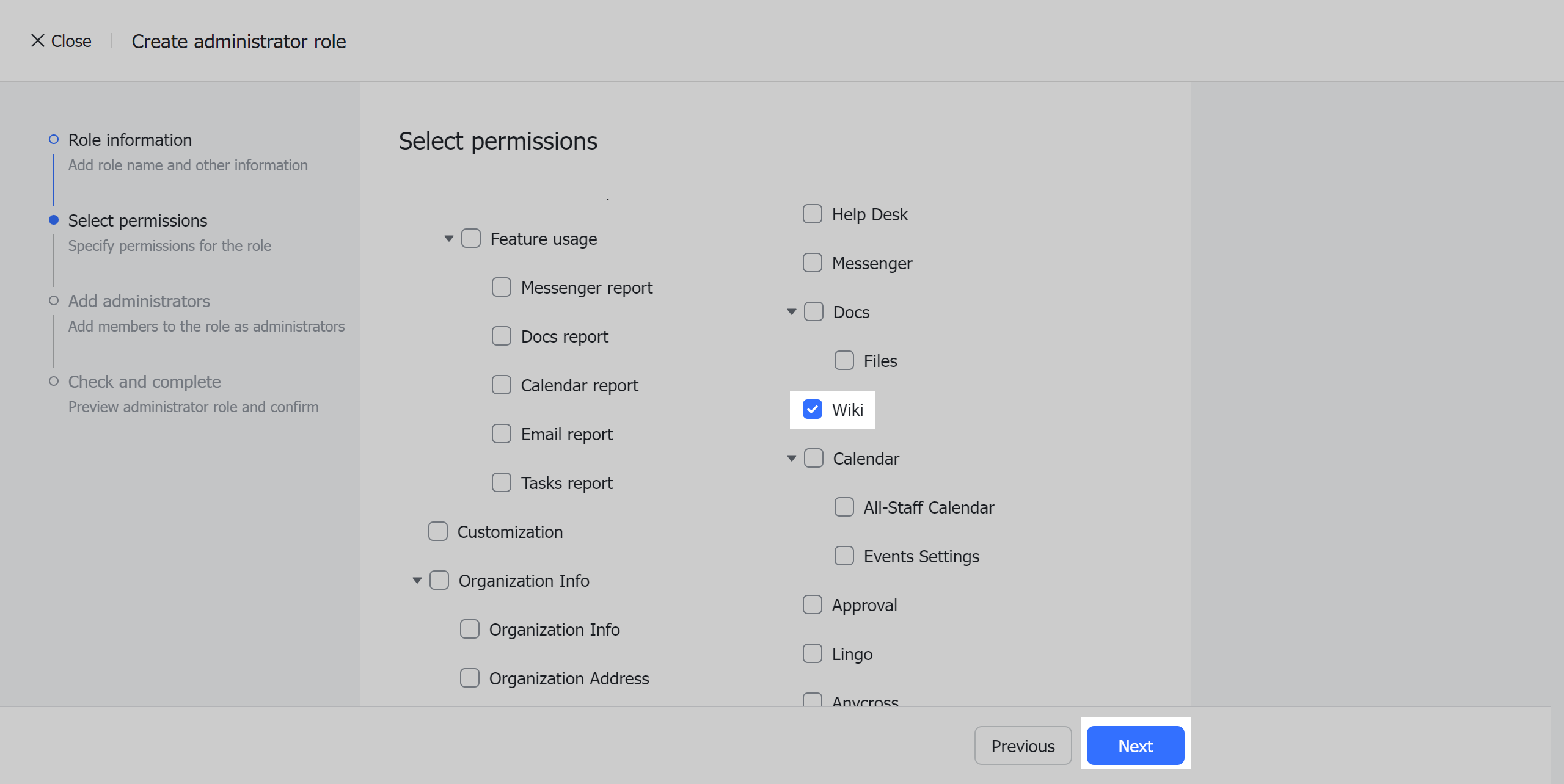Viewport: 1564px width, 784px height.
Task: Enable the Files permission under Docs
Action: [844, 360]
